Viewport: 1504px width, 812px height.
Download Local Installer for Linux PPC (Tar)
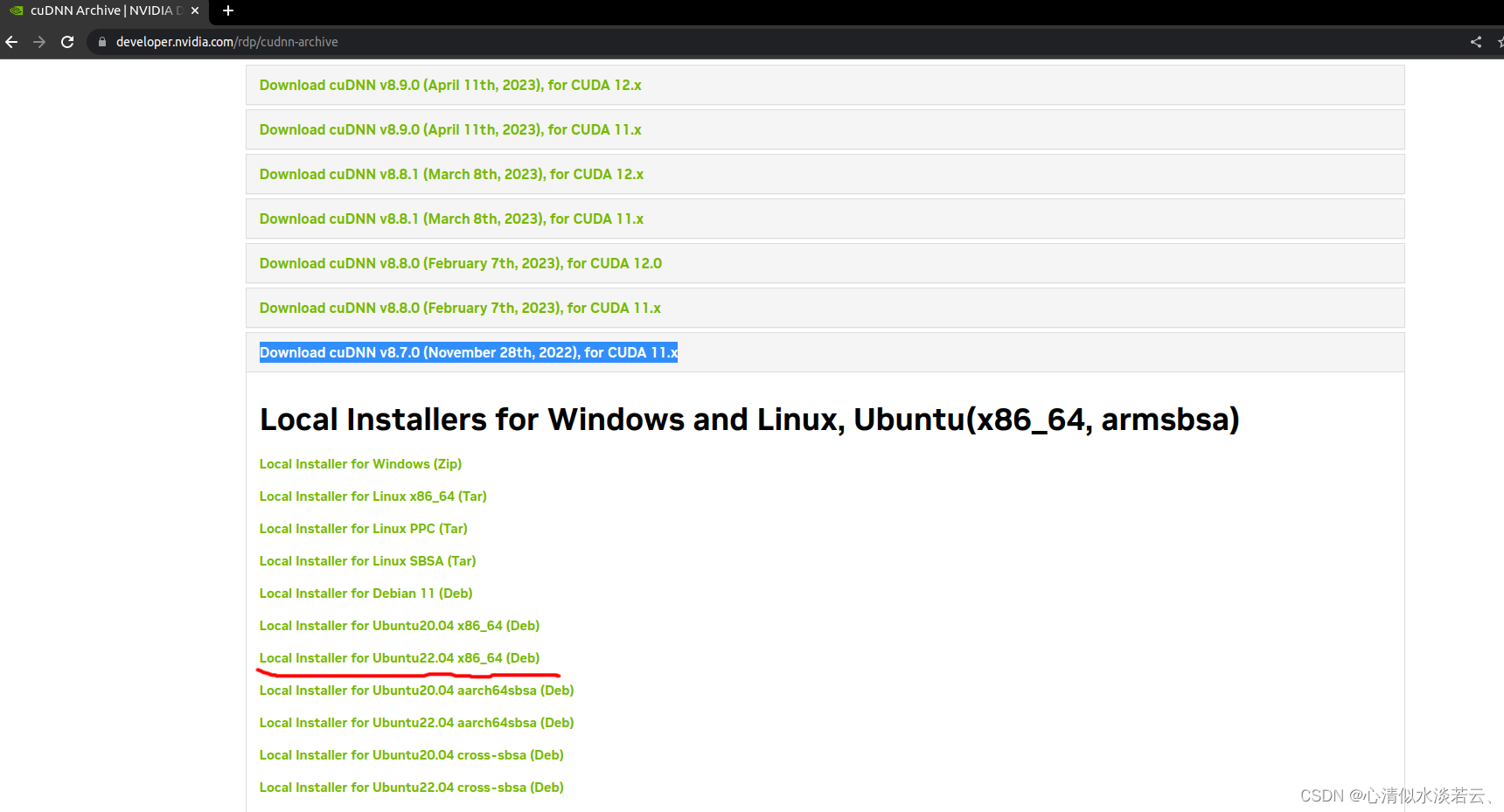coord(364,529)
